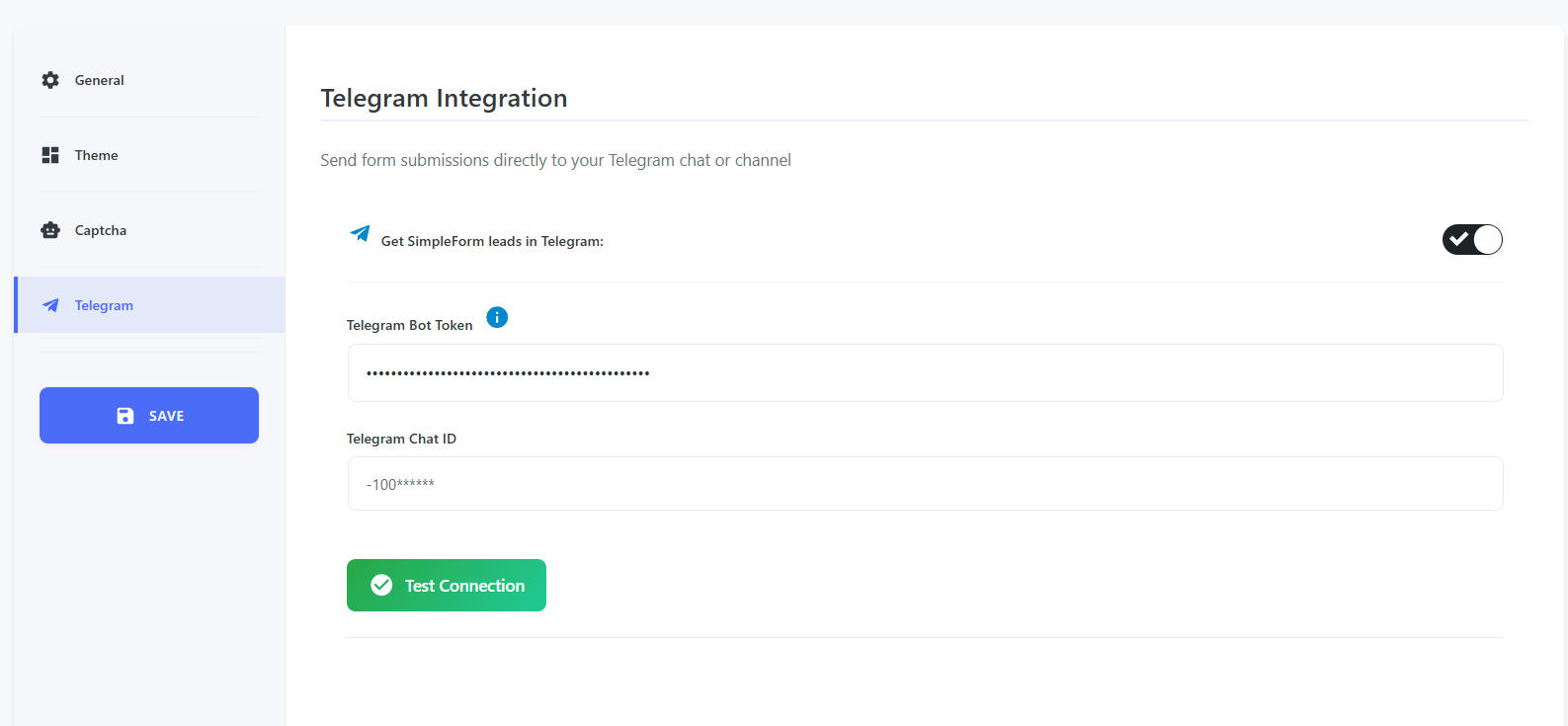Click the Test Connection button

pyautogui.click(x=447, y=585)
